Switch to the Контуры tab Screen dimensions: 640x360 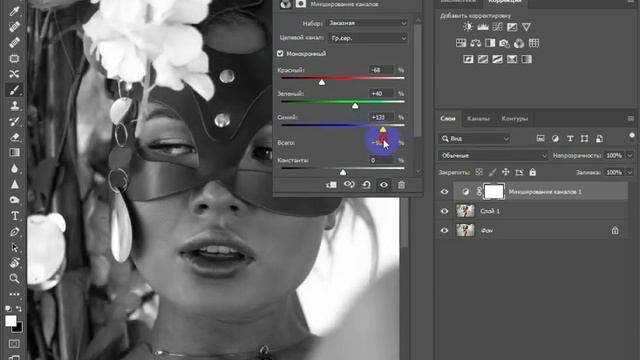coord(515,118)
